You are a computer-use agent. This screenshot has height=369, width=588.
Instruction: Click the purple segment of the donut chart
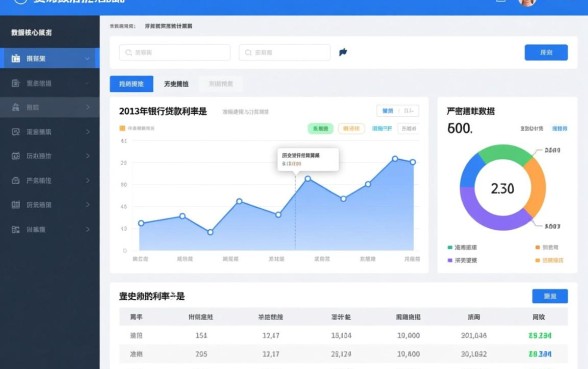[x=489, y=214]
